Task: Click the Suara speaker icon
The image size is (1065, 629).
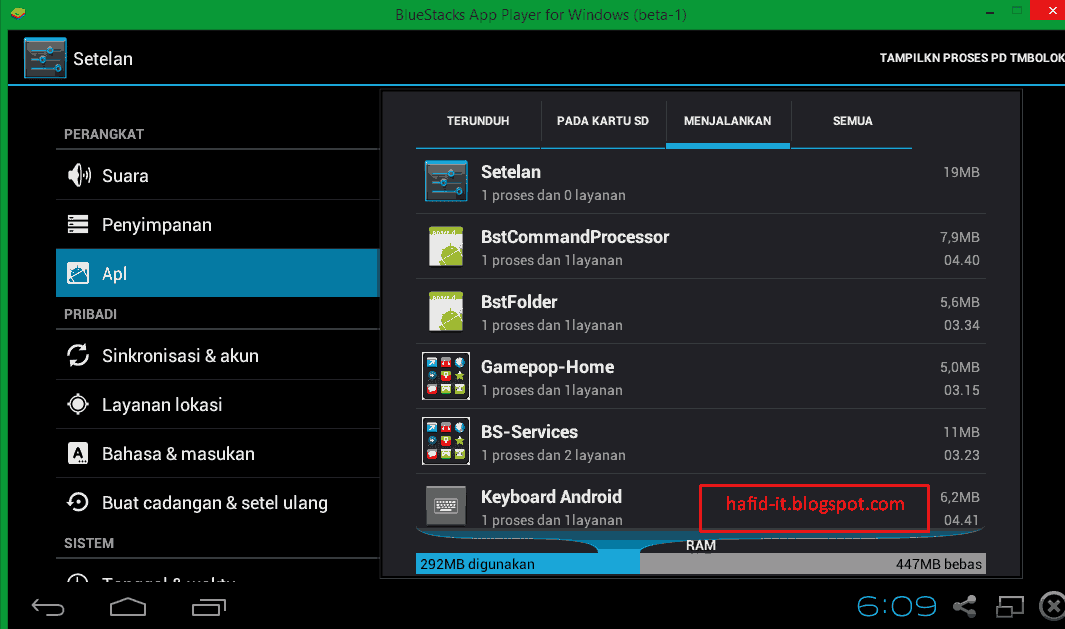Action: 79,175
